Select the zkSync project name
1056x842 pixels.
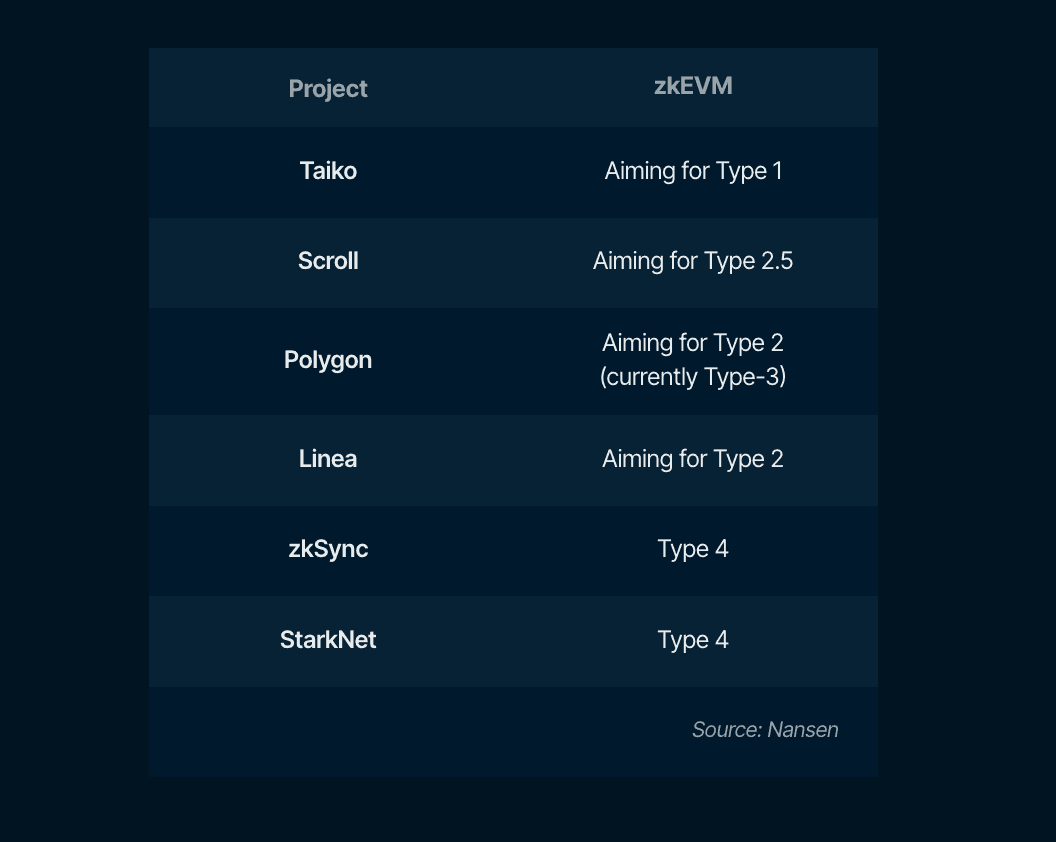[x=328, y=549]
